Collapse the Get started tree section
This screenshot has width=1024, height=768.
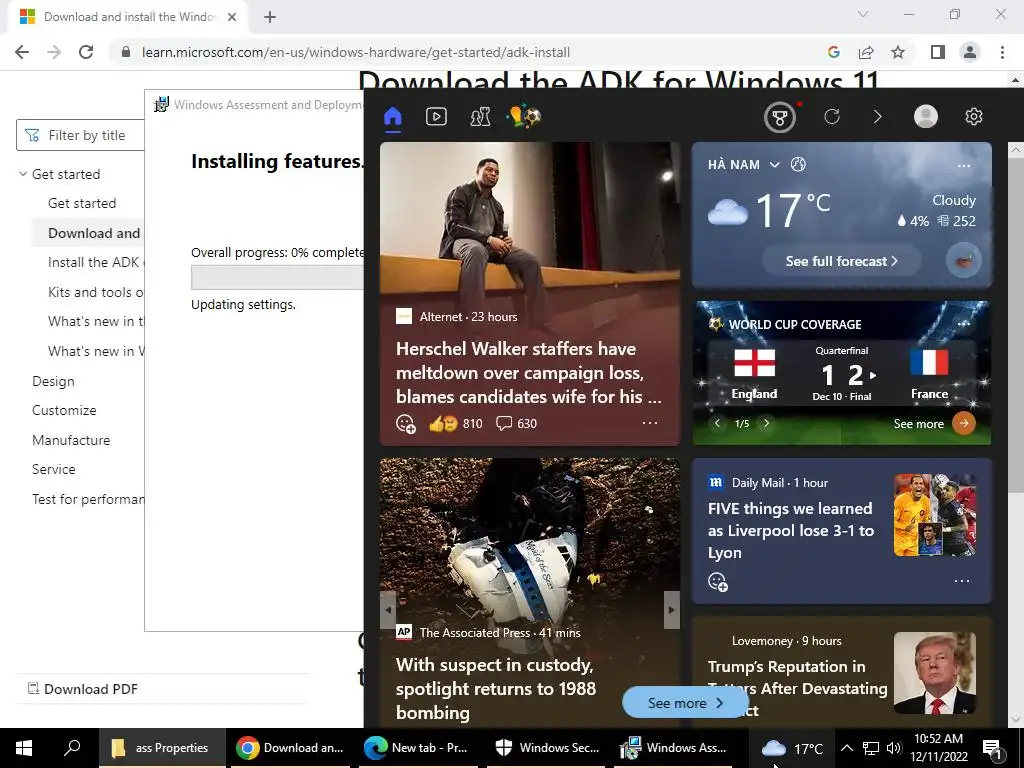[x=23, y=174]
